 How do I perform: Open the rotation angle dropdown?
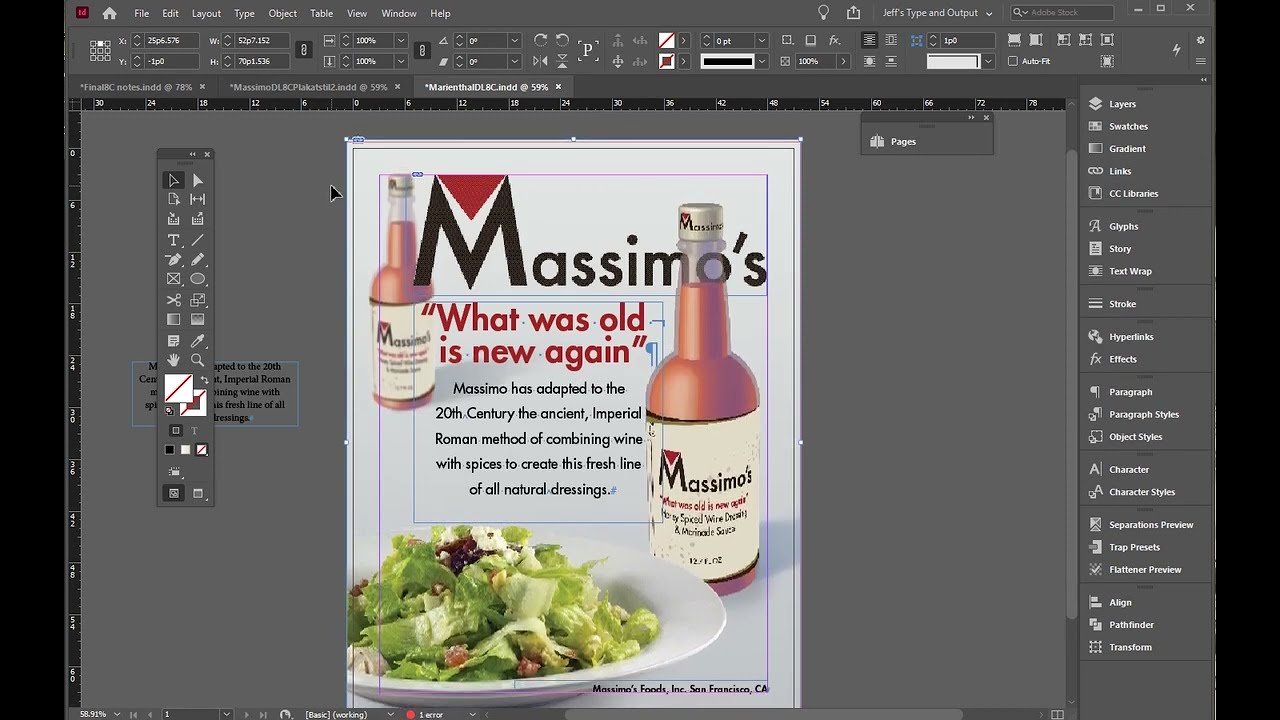click(514, 41)
